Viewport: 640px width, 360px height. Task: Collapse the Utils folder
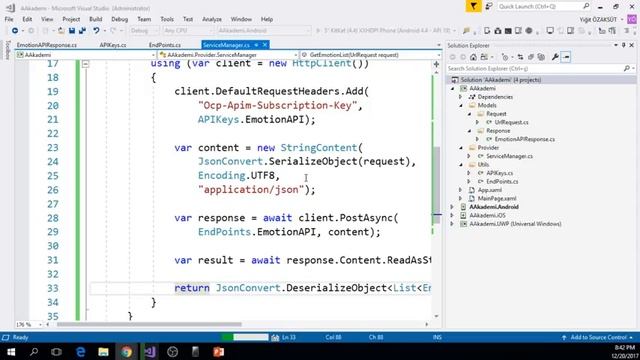[461, 164]
